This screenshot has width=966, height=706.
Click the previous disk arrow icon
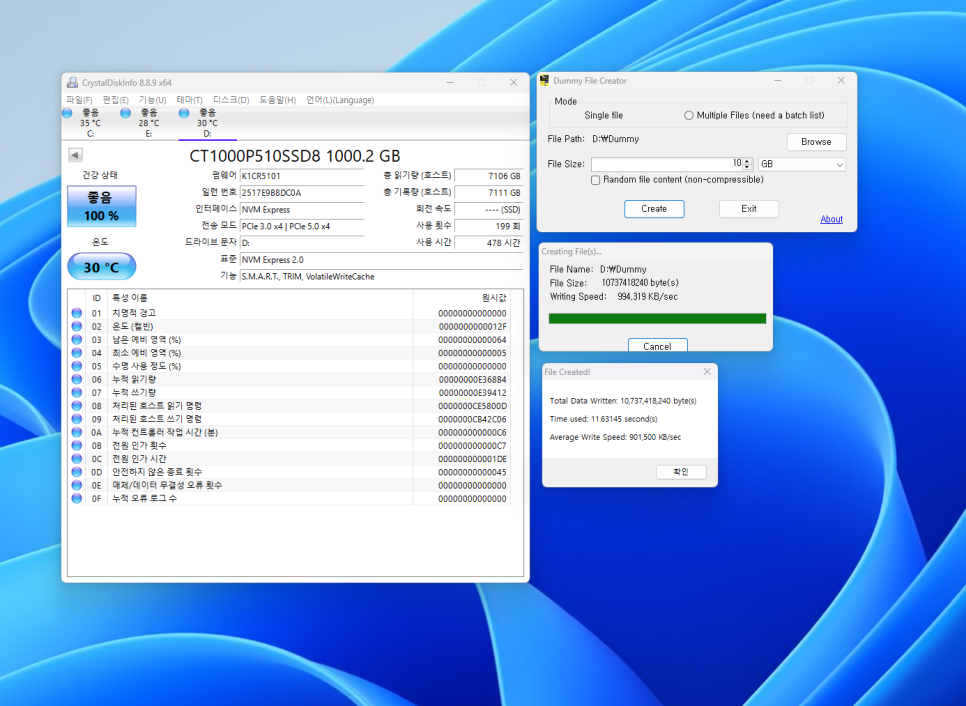75,155
